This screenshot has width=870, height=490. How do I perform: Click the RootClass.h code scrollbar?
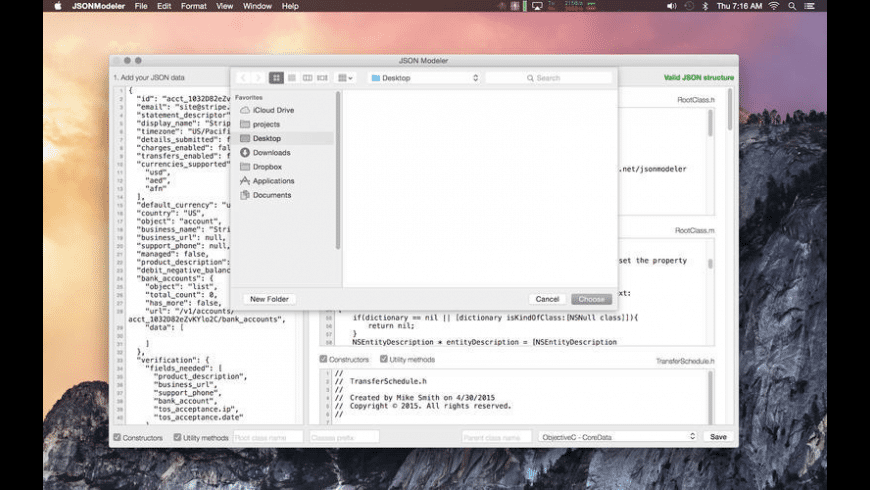coord(710,123)
